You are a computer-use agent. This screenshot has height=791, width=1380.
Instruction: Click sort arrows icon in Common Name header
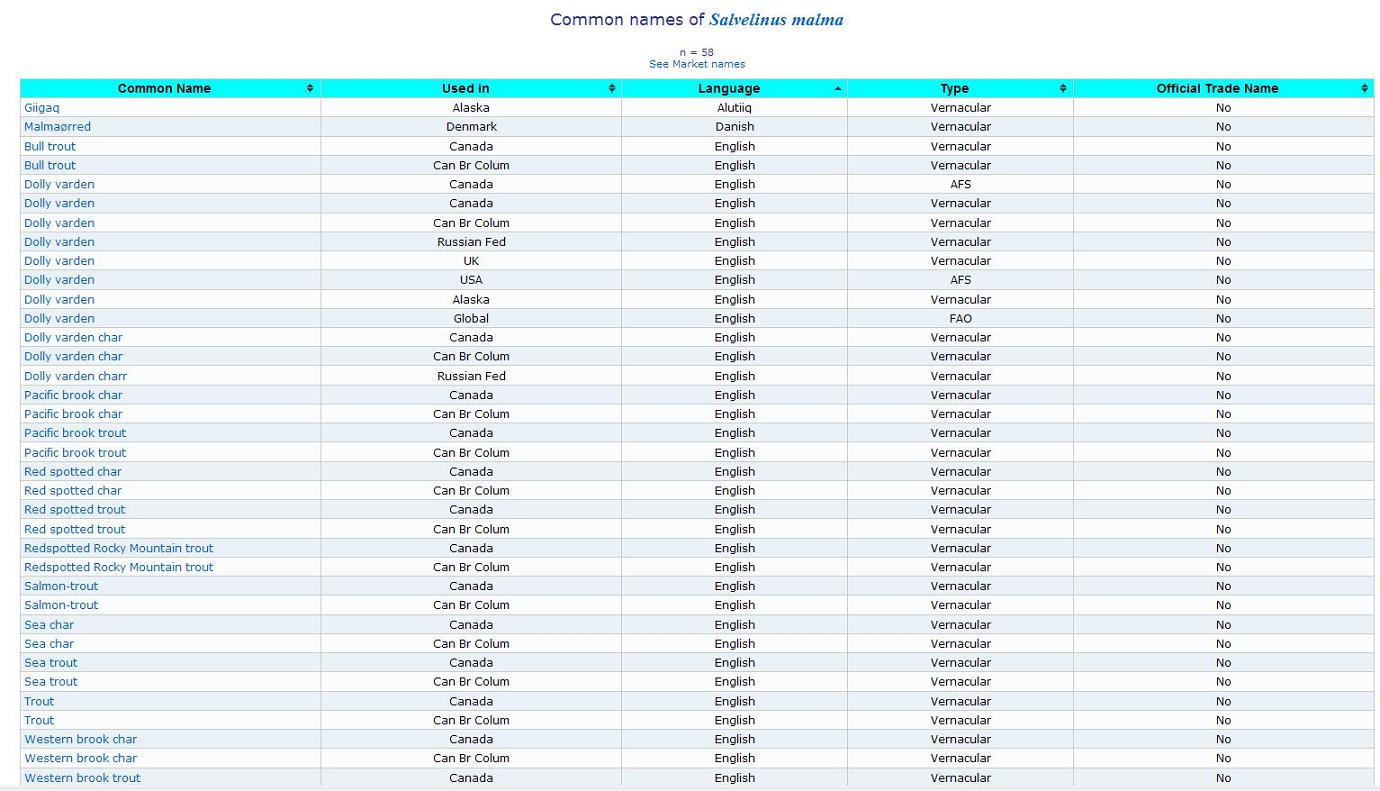click(x=310, y=89)
